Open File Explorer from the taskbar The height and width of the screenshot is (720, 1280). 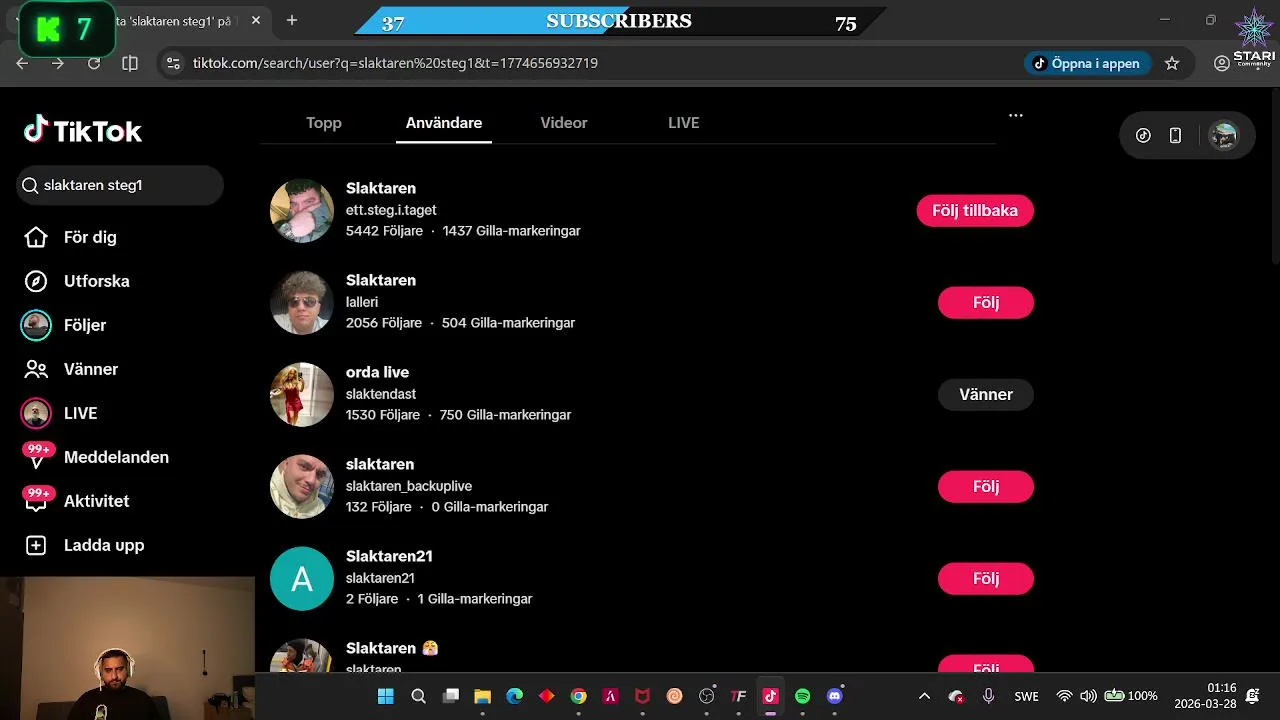click(x=482, y=696)
